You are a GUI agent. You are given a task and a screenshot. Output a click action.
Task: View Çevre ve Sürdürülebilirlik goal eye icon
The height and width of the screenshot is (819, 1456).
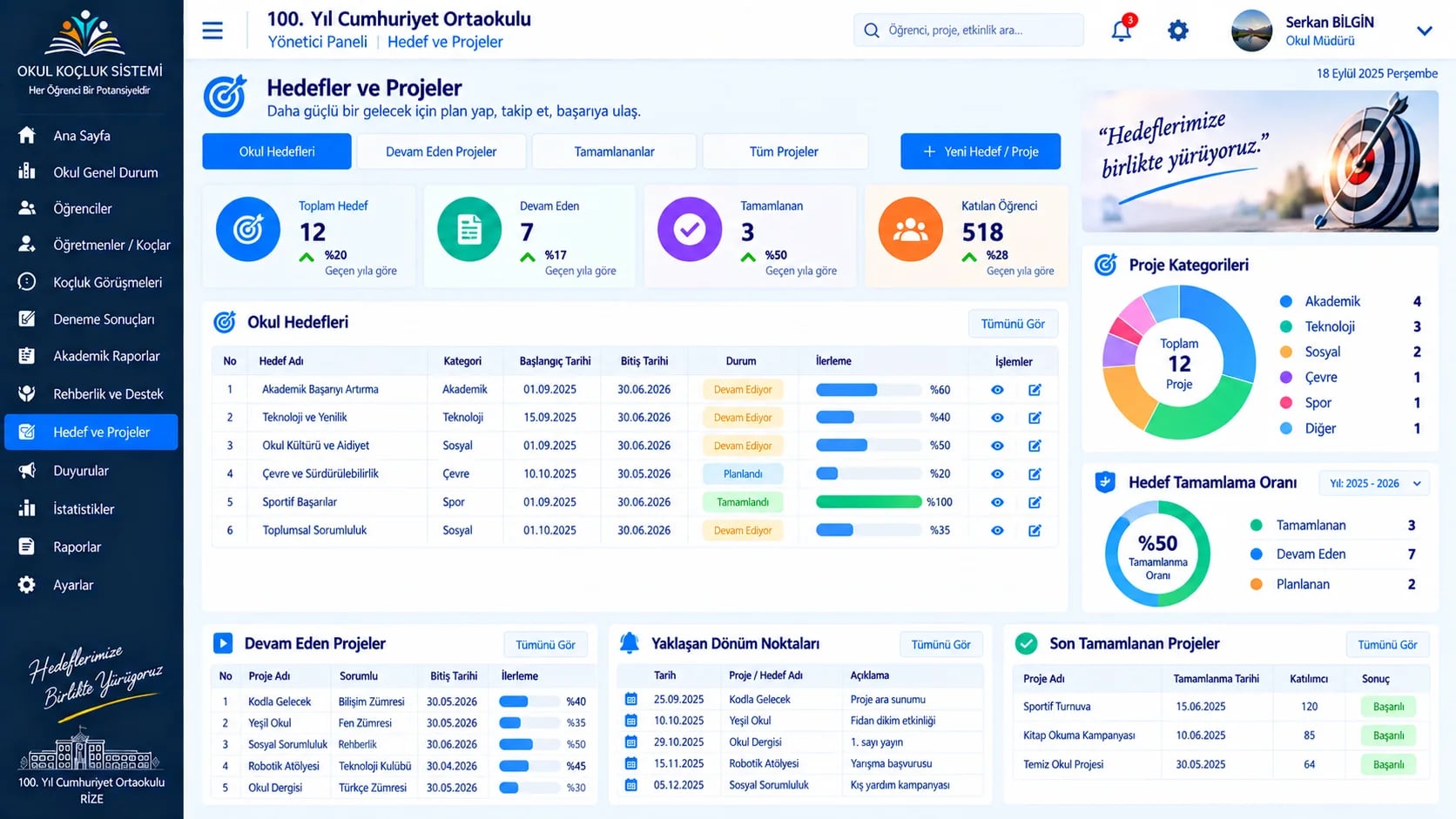[997, 474]
